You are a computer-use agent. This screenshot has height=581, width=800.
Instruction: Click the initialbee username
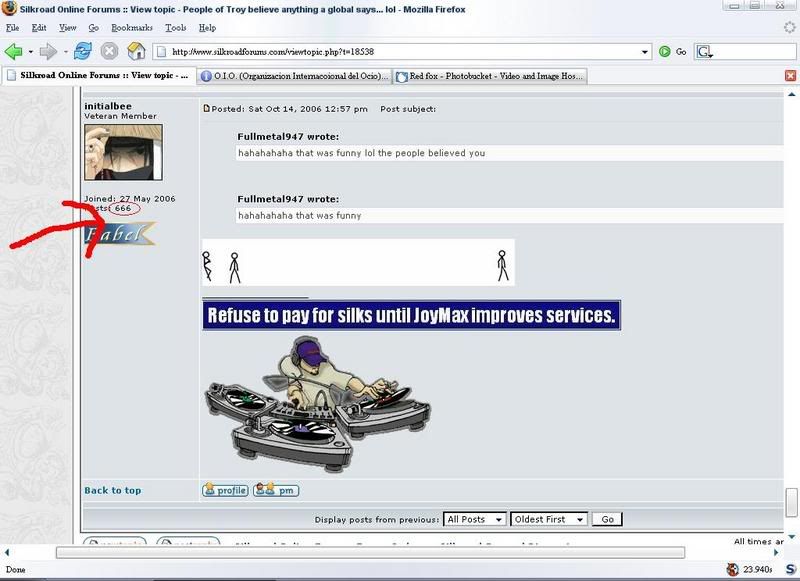(x=108, y=106)
